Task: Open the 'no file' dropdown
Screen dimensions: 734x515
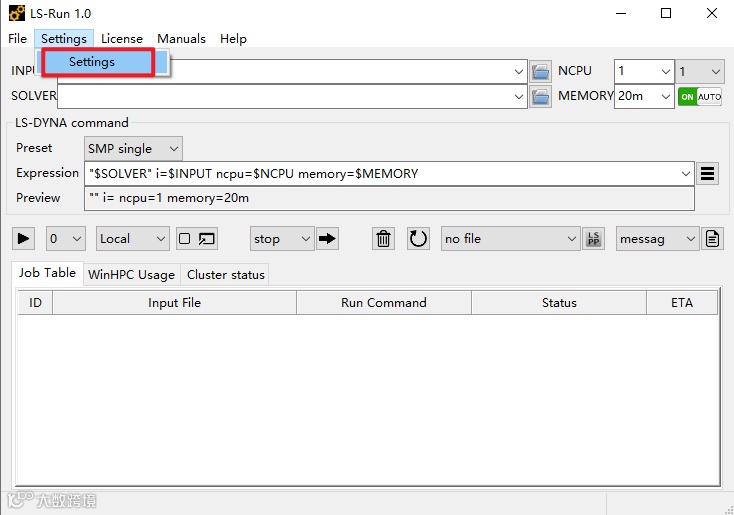Action: 510,239
